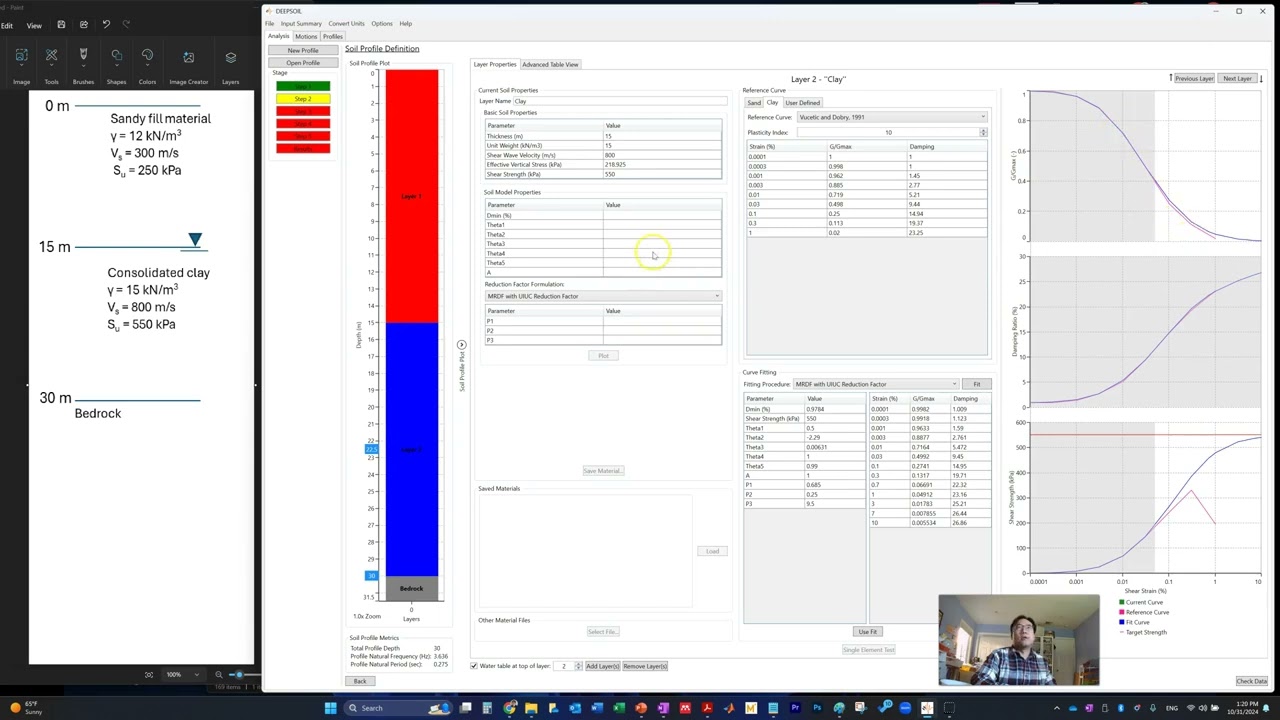Viewport: 1280px width, 720px height.
Task: Go to the Previous Layer
Action: 1194,78
